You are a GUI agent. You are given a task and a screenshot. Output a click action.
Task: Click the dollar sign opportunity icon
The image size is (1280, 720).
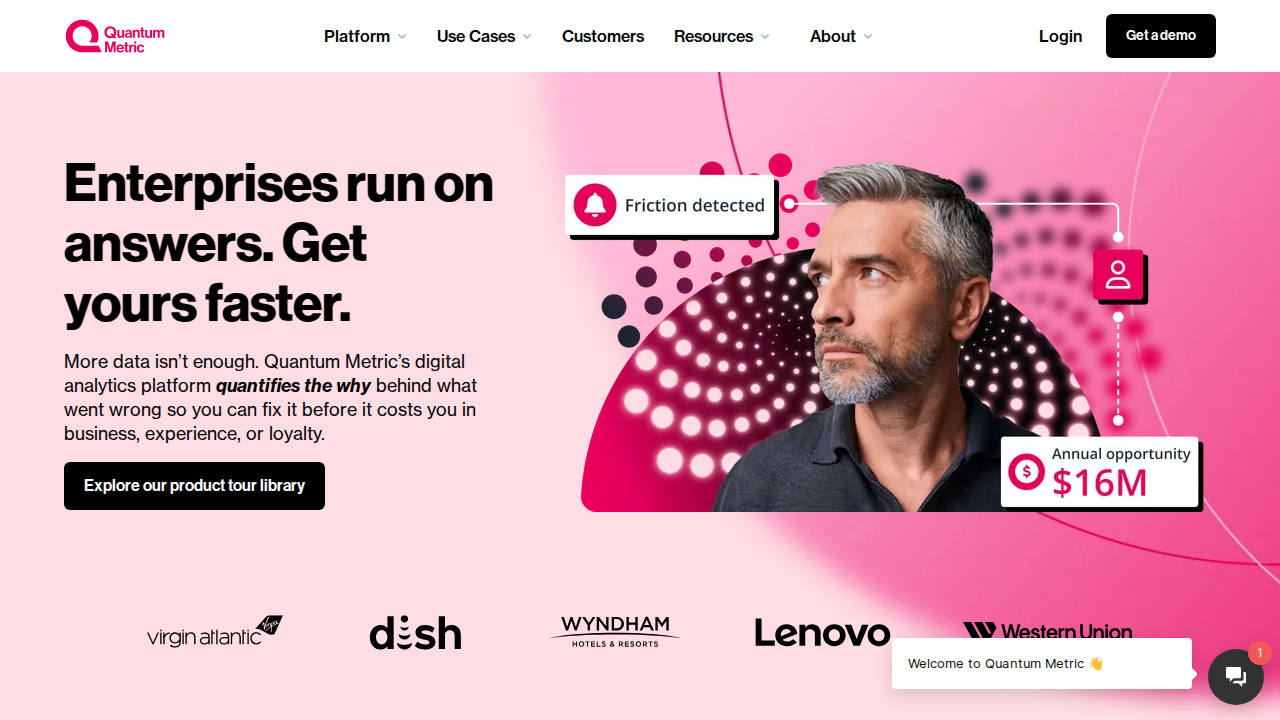(x=1026, y=471)
